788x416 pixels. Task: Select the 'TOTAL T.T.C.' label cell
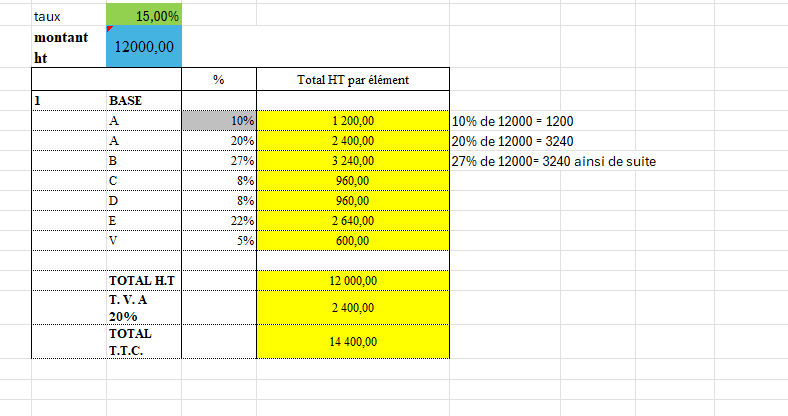(144, 341)
